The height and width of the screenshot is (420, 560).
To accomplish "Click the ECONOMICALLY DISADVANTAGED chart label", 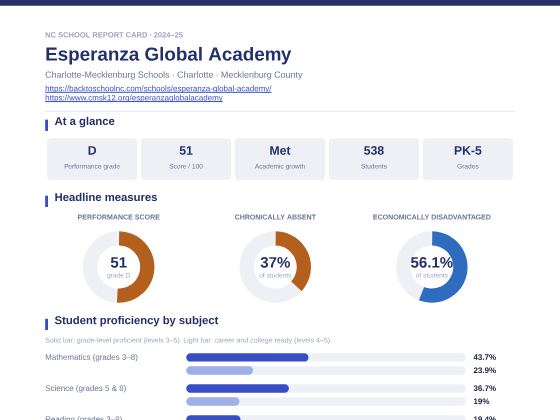I will [431, 217].
